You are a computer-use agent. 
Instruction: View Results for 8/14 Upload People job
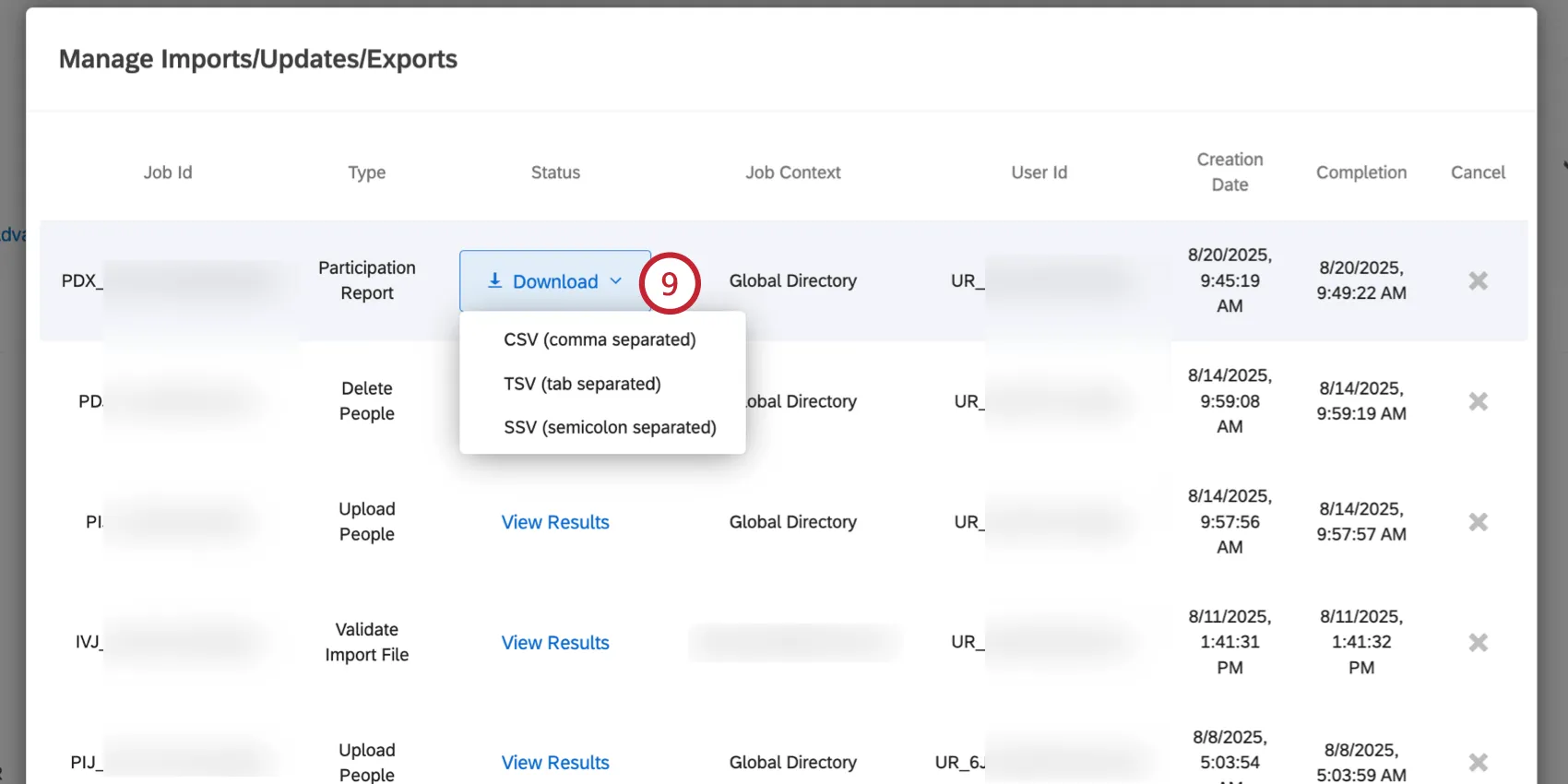(555, 522)
